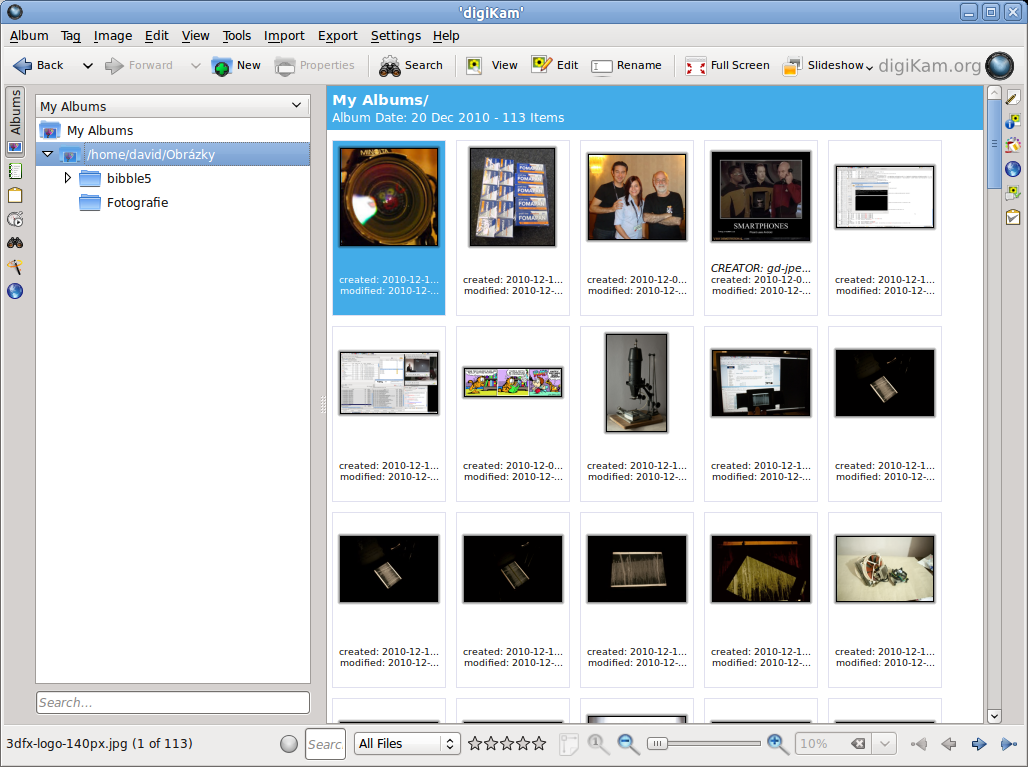Select the three people photo thumbnail

[x=637, y=197]
